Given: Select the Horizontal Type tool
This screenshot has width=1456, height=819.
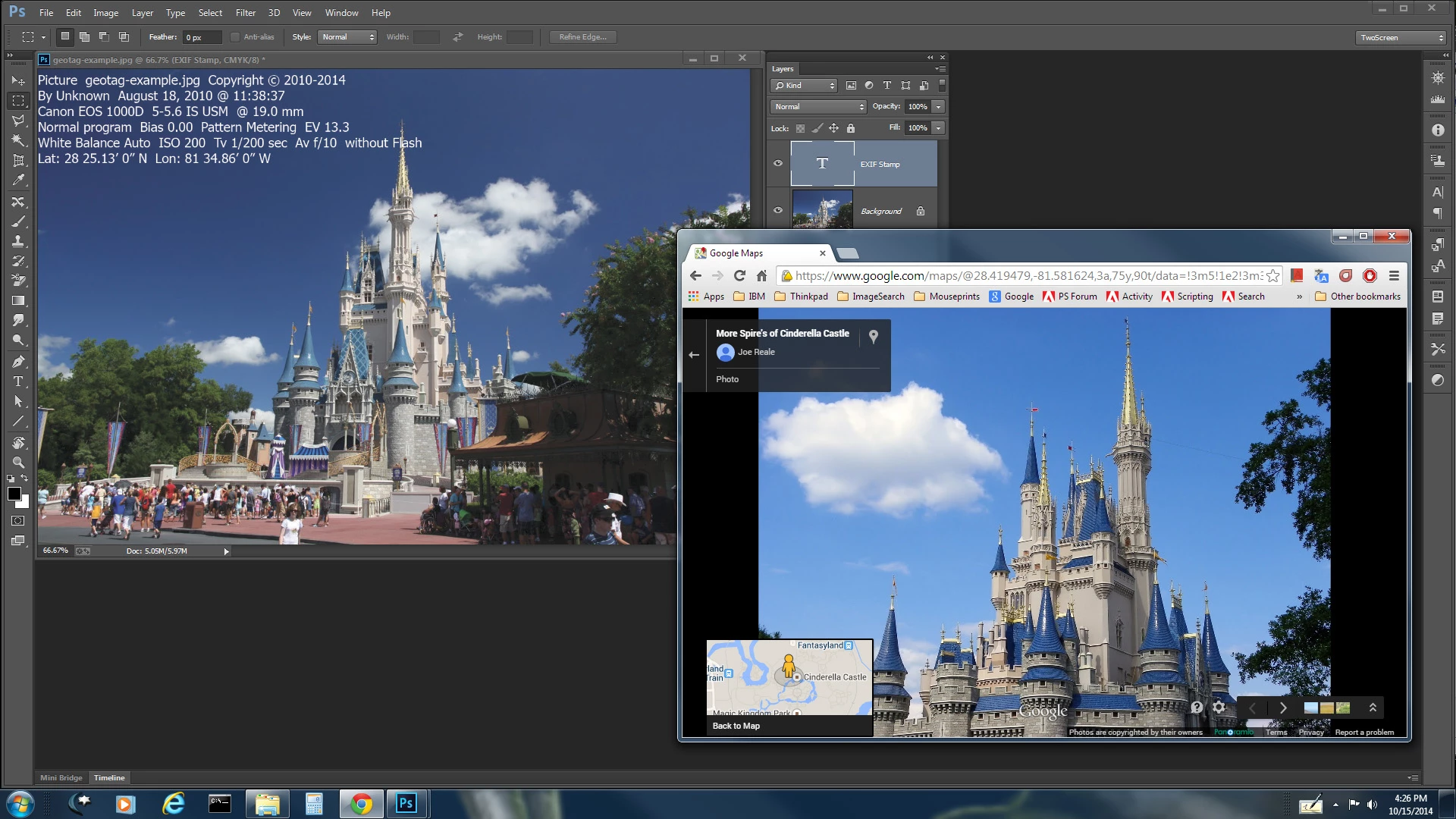Looking at the screenshot, I should point(18,381).
